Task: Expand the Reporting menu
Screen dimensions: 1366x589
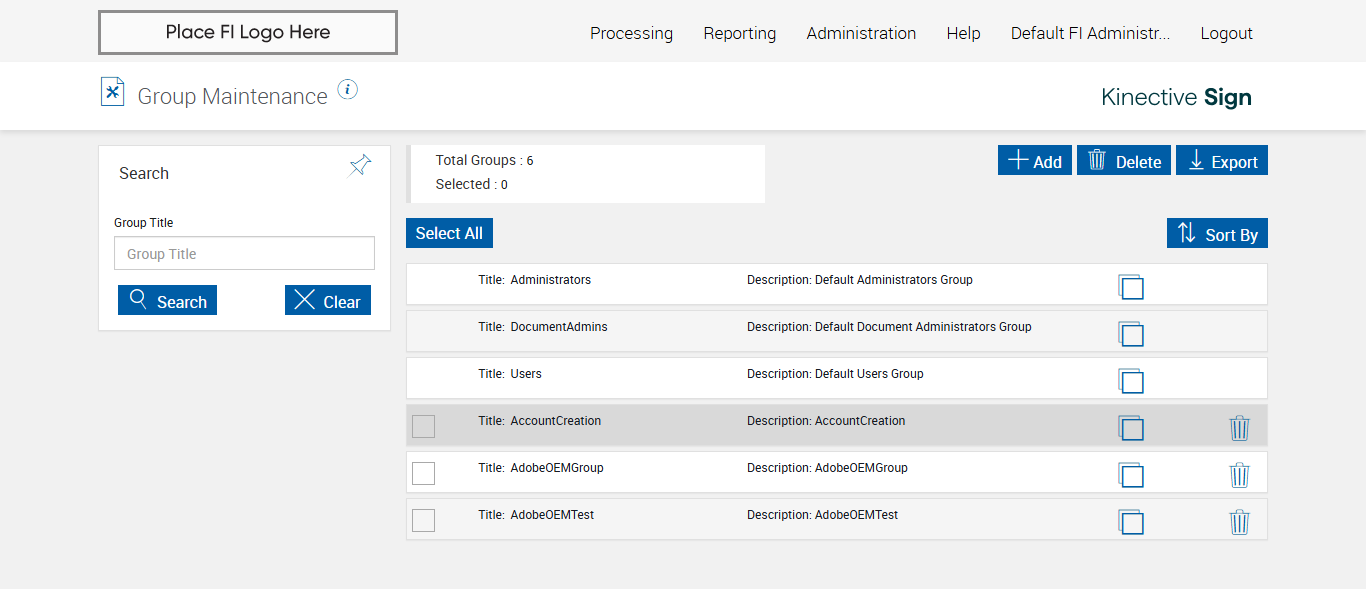Action: click(x=739, y=33)
